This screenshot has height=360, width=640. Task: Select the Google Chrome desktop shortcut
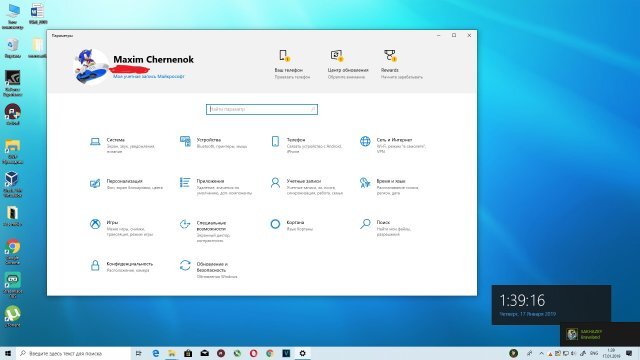13,252
